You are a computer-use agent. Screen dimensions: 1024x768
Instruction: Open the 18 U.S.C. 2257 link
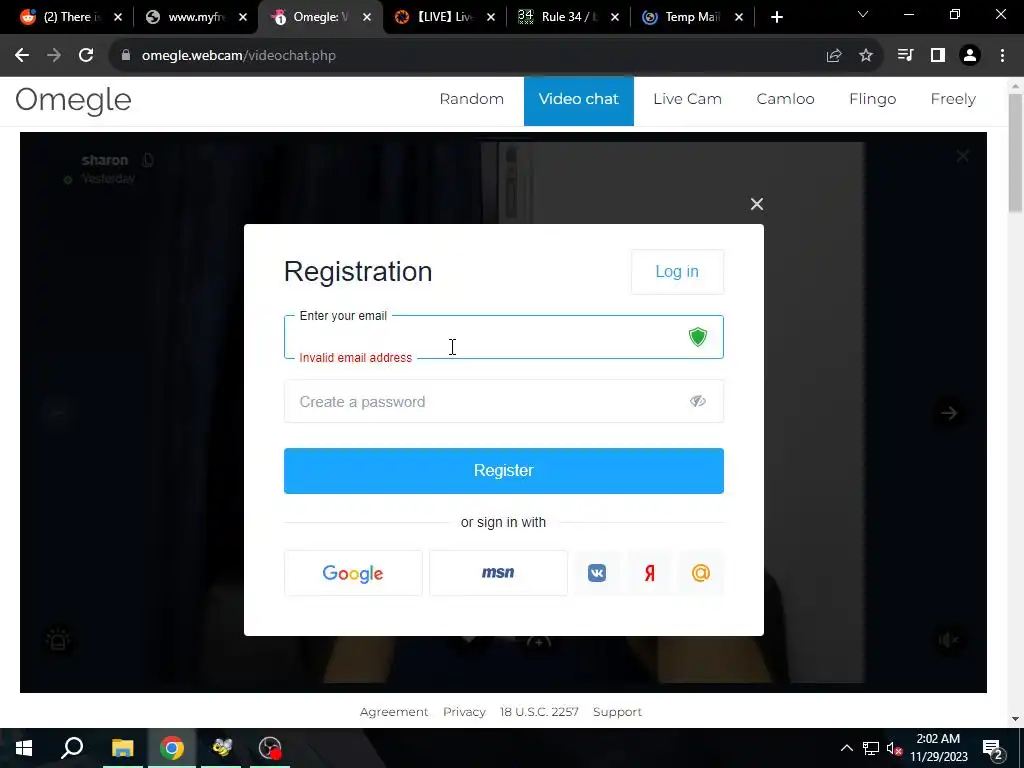tap(539, 712)
